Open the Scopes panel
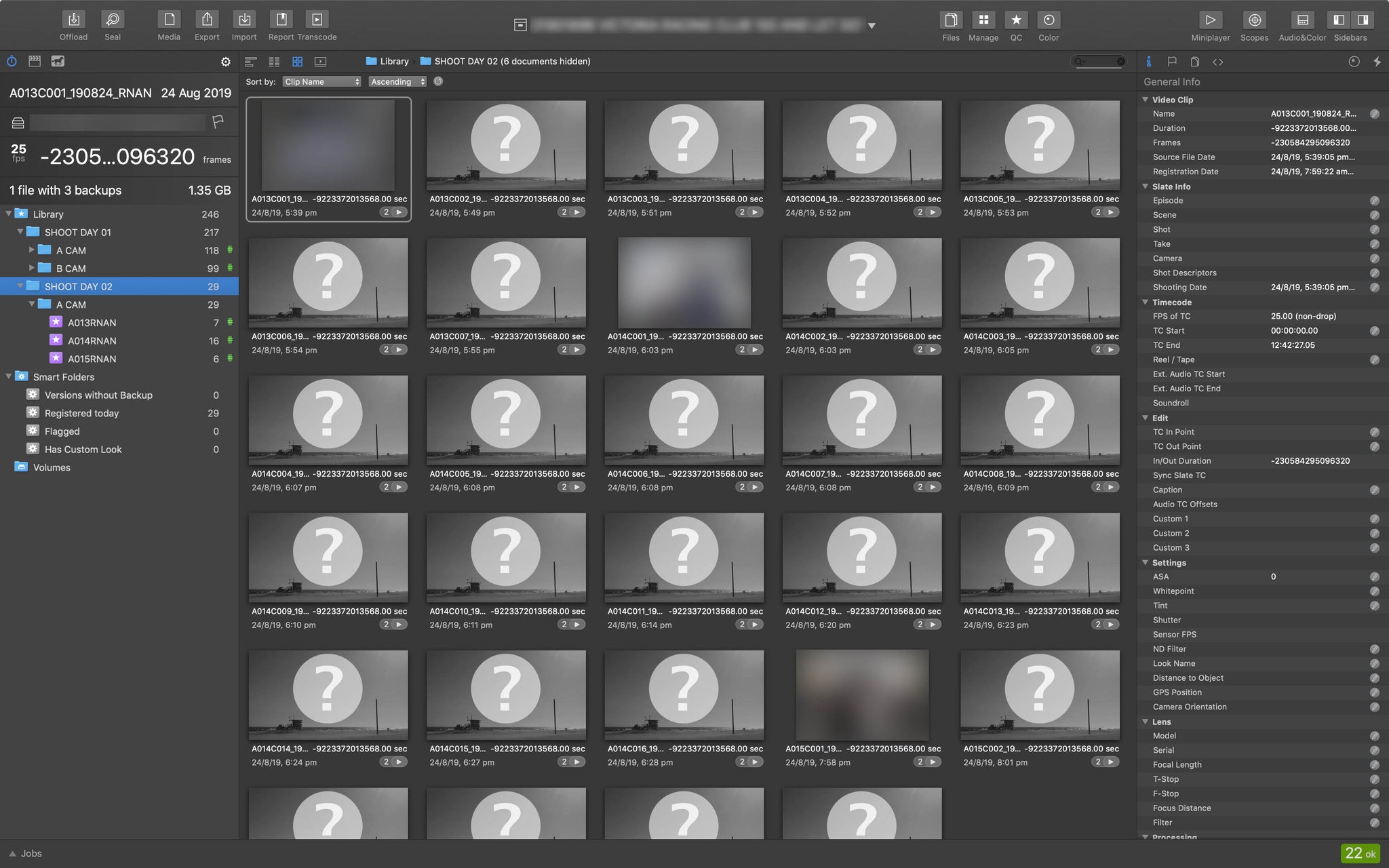1389x868 pixels. click(1254, 20)
